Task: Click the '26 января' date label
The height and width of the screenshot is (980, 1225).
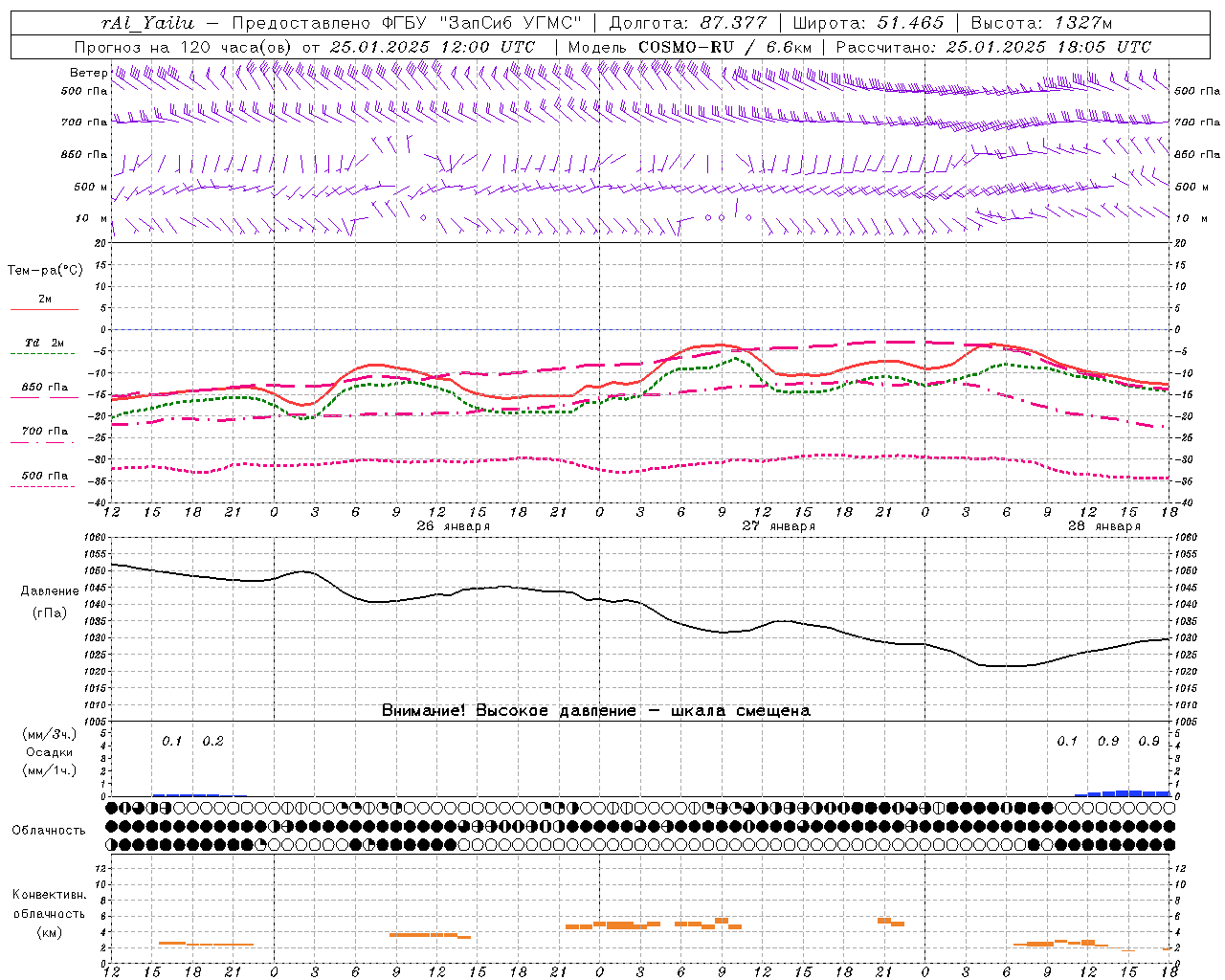Action: point(453,526)
